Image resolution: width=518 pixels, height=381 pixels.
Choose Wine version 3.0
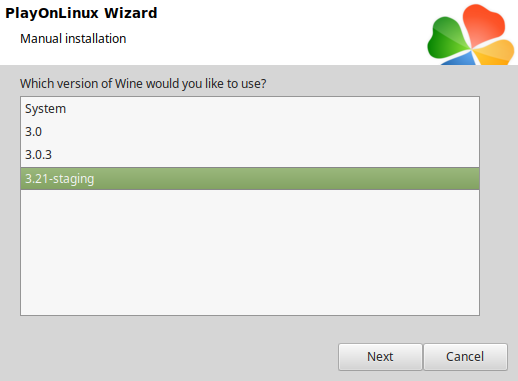tap(250, 132)
